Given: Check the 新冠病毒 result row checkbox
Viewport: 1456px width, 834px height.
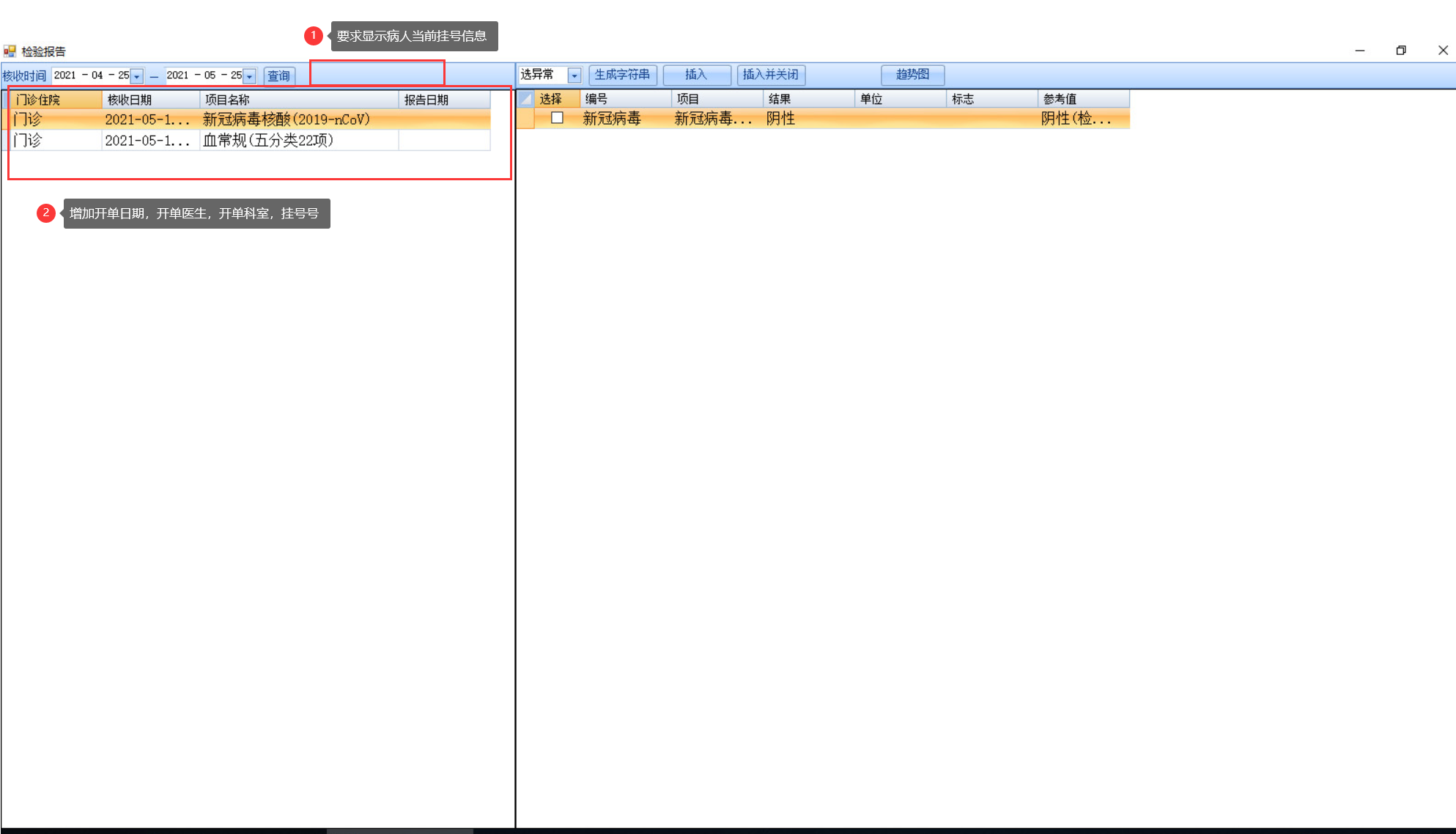Looking at the screenshot, I should [x=557, y=118].
